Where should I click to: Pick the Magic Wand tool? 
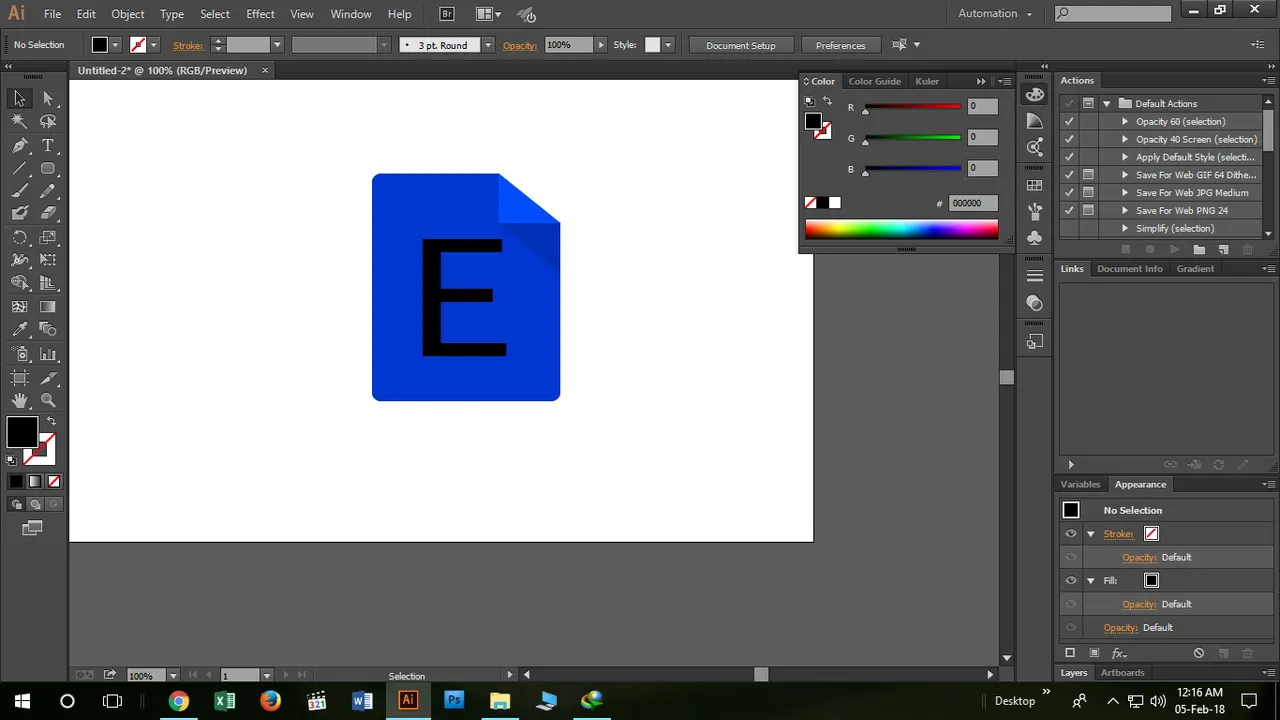(x=19, y=121)
